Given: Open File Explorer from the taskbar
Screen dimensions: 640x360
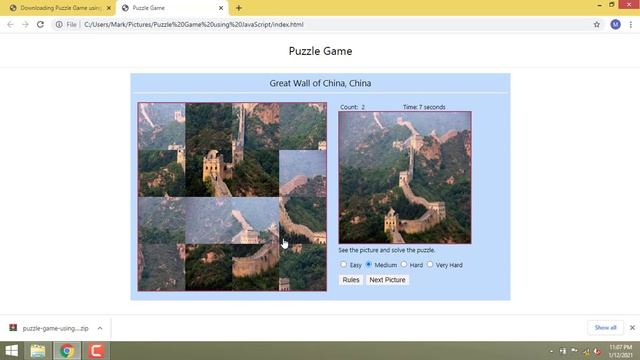Looking at the screenshot, I should 38,351.
